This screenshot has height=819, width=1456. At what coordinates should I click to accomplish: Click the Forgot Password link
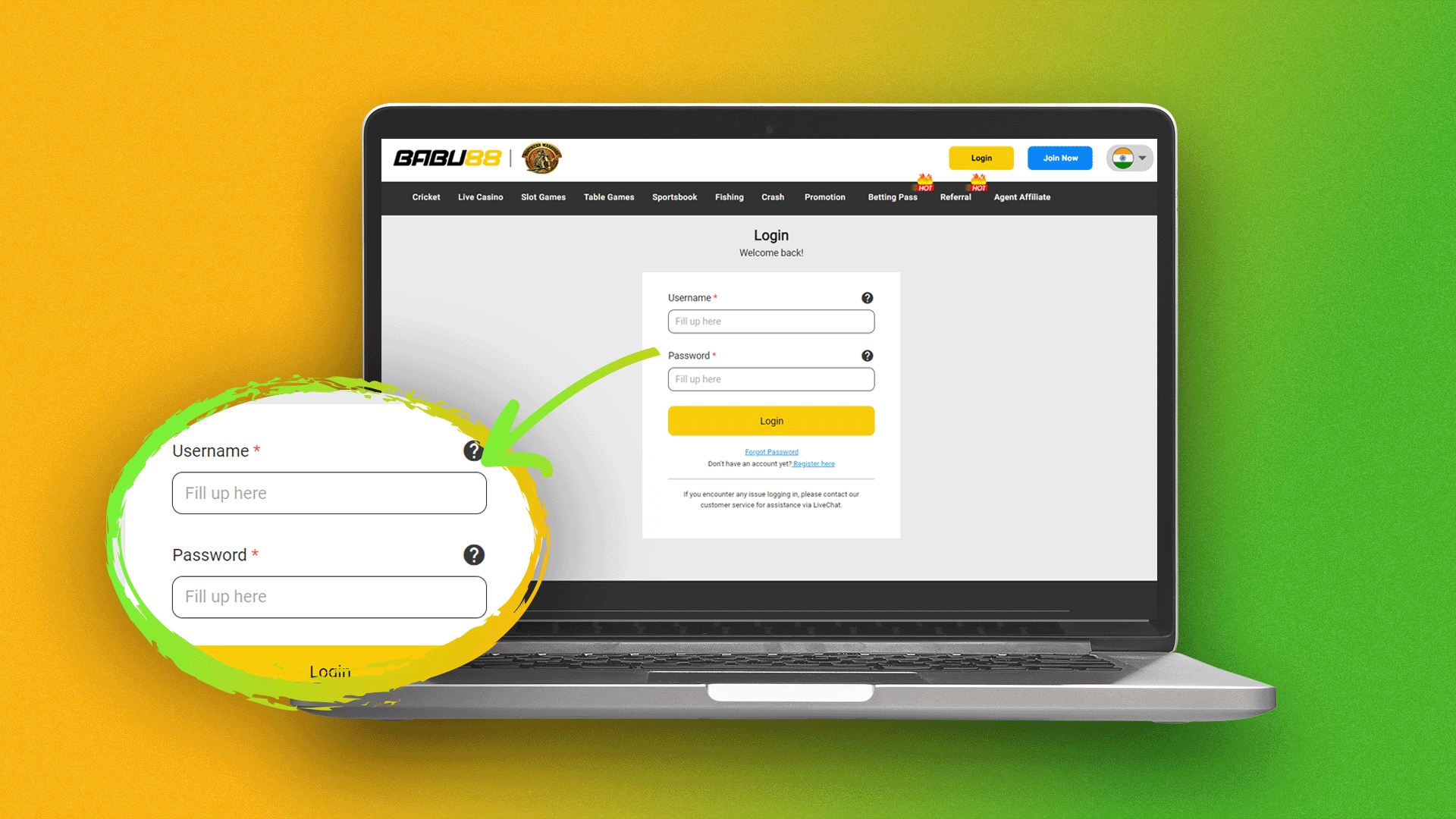(x=771, y=452)
